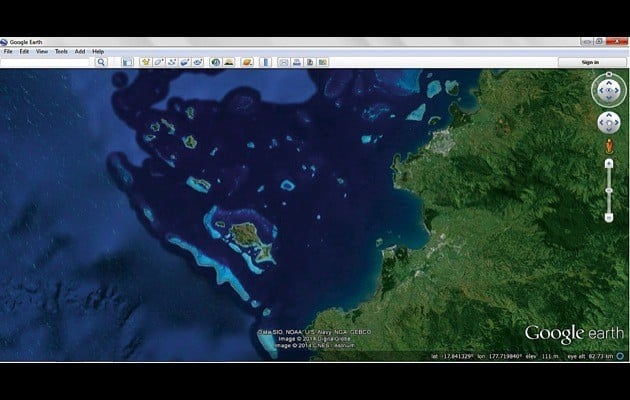Click look-right arrow on the eye joystick
Viewport: 630px width, 400px height.
tap(617, 91)
